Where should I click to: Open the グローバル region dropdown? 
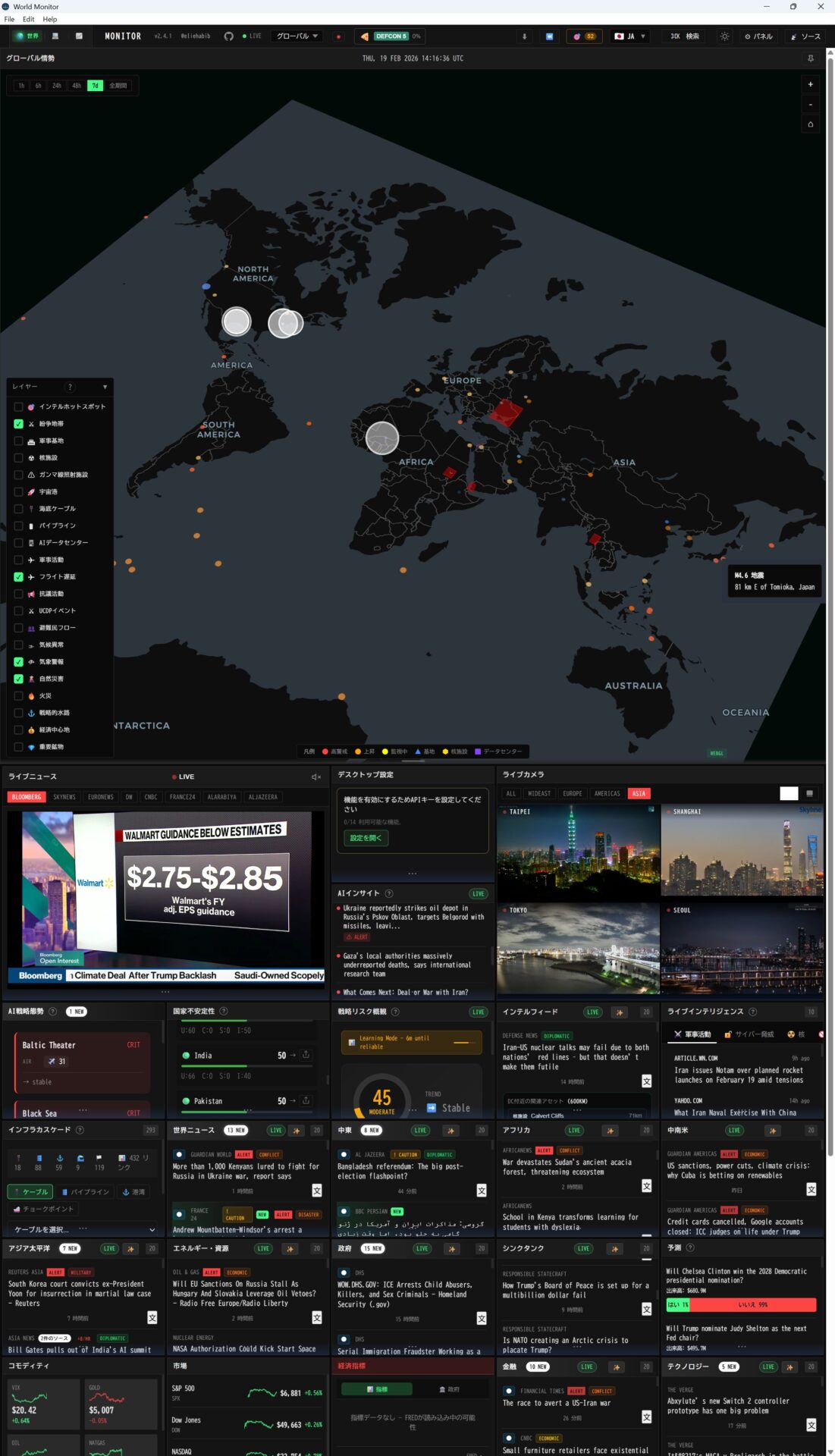297,36
